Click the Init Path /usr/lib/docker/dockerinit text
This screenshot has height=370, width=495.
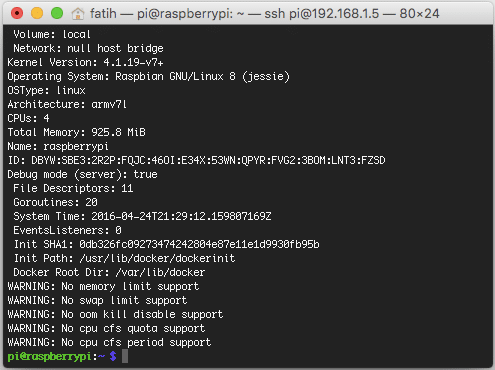[124, 258]
